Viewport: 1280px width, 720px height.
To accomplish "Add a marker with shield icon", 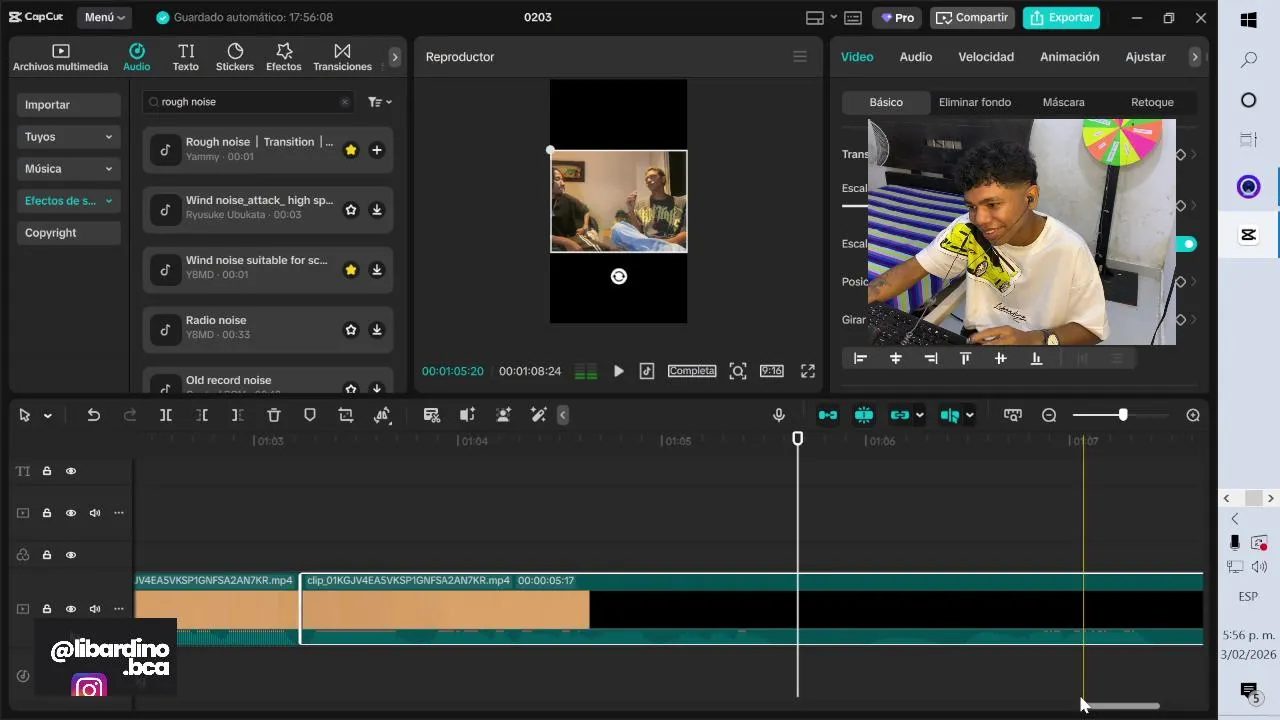I will [310, 415].
